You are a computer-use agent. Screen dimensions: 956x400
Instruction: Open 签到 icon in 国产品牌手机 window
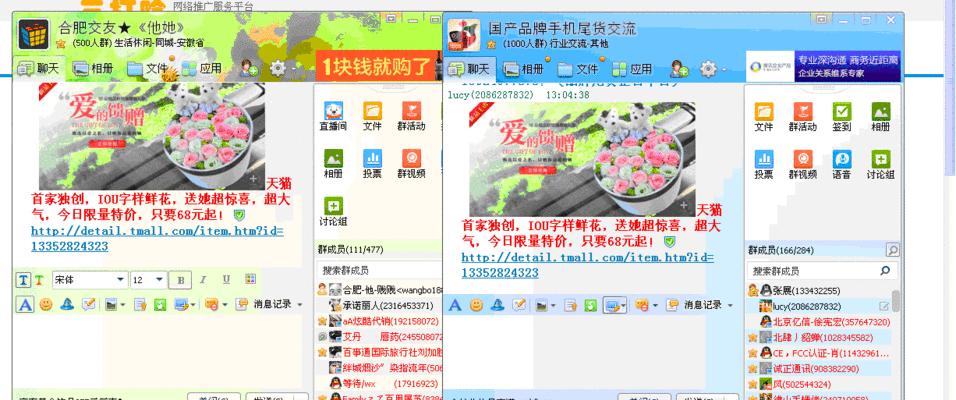tap(842, 116)
